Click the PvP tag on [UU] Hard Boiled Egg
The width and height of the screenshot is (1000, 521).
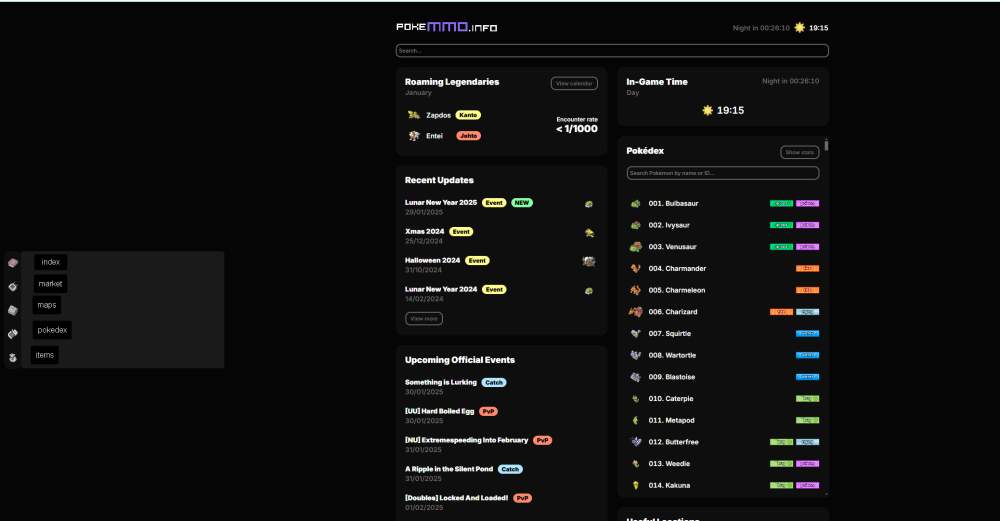click(x=489, y=411)
